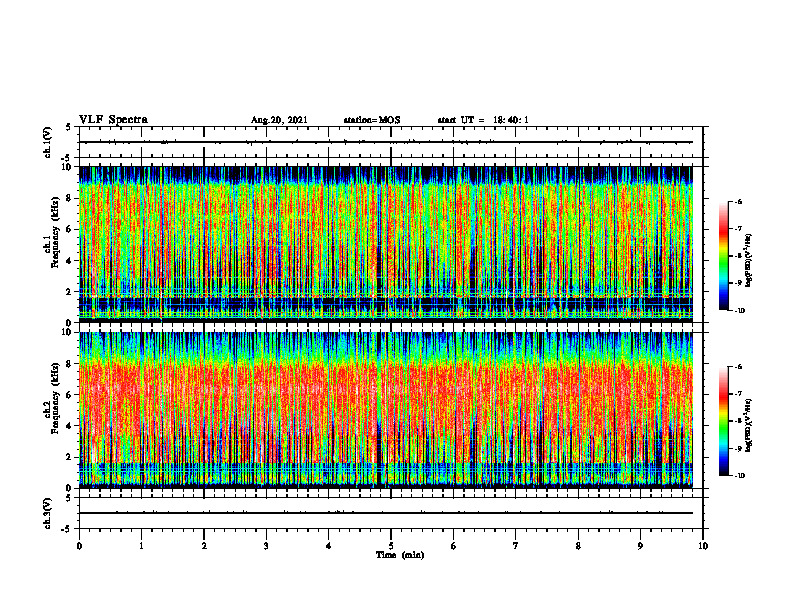Click time axis tick label "2"
Viewport: 792px width, 612px height.
(x=204, y=546)
